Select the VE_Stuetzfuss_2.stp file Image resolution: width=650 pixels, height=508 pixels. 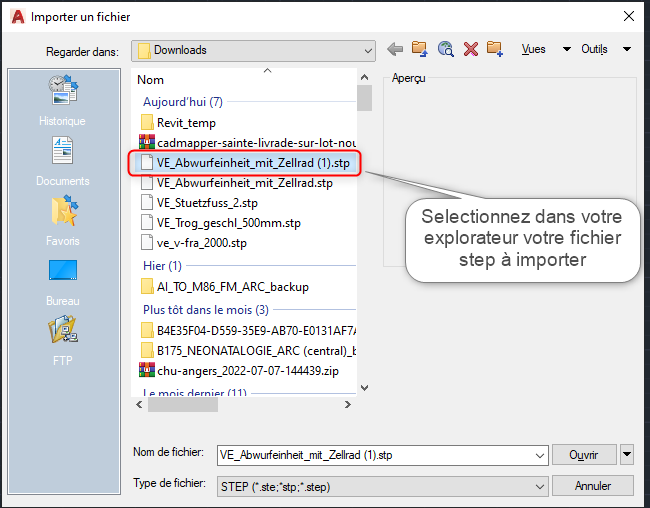pos(200,202)
